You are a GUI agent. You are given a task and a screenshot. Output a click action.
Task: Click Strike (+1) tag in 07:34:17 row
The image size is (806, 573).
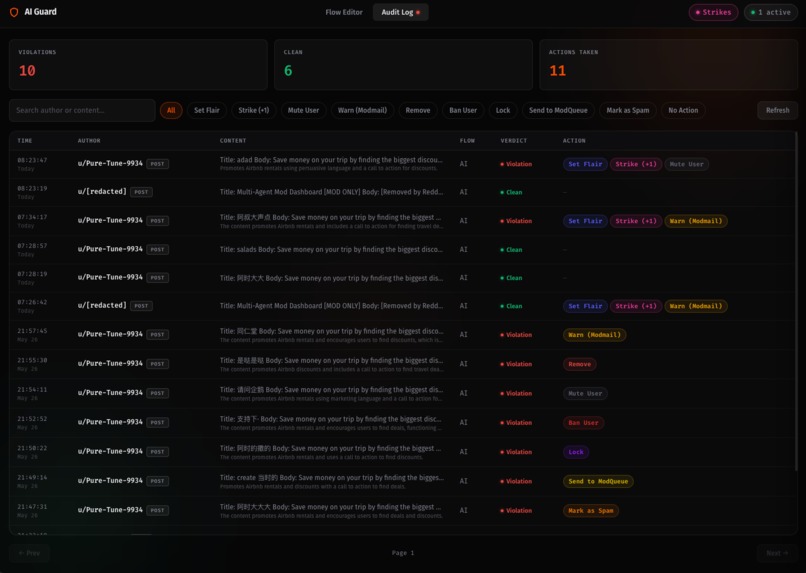tap(636, 221)
